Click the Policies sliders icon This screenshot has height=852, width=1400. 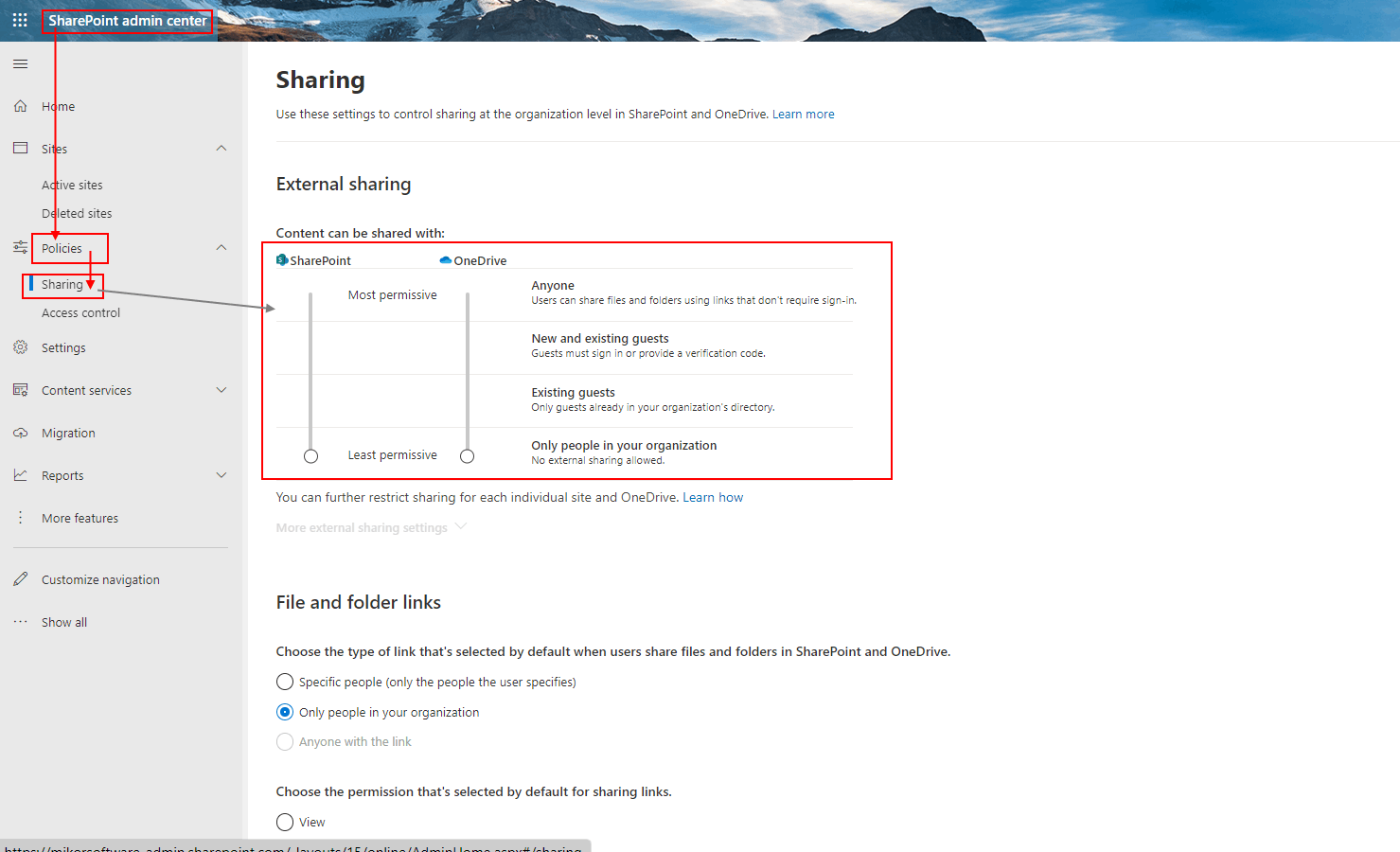[x=20, y=247]
